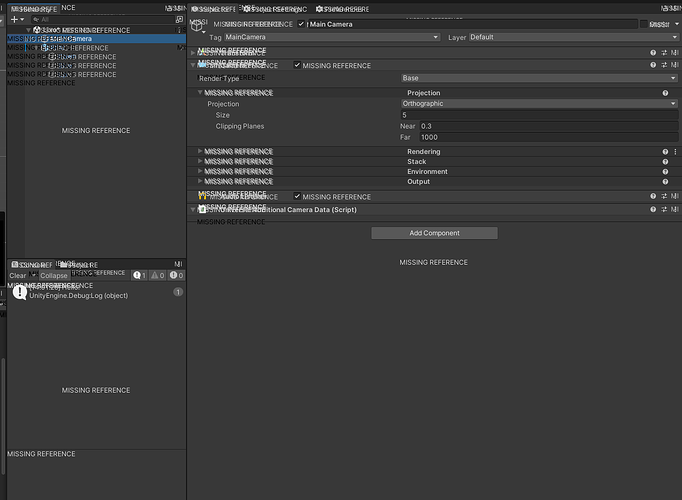This screenshot has width=682, height=500.
Task: Expand the Output section foldout
Action: [x=200, y=181]
